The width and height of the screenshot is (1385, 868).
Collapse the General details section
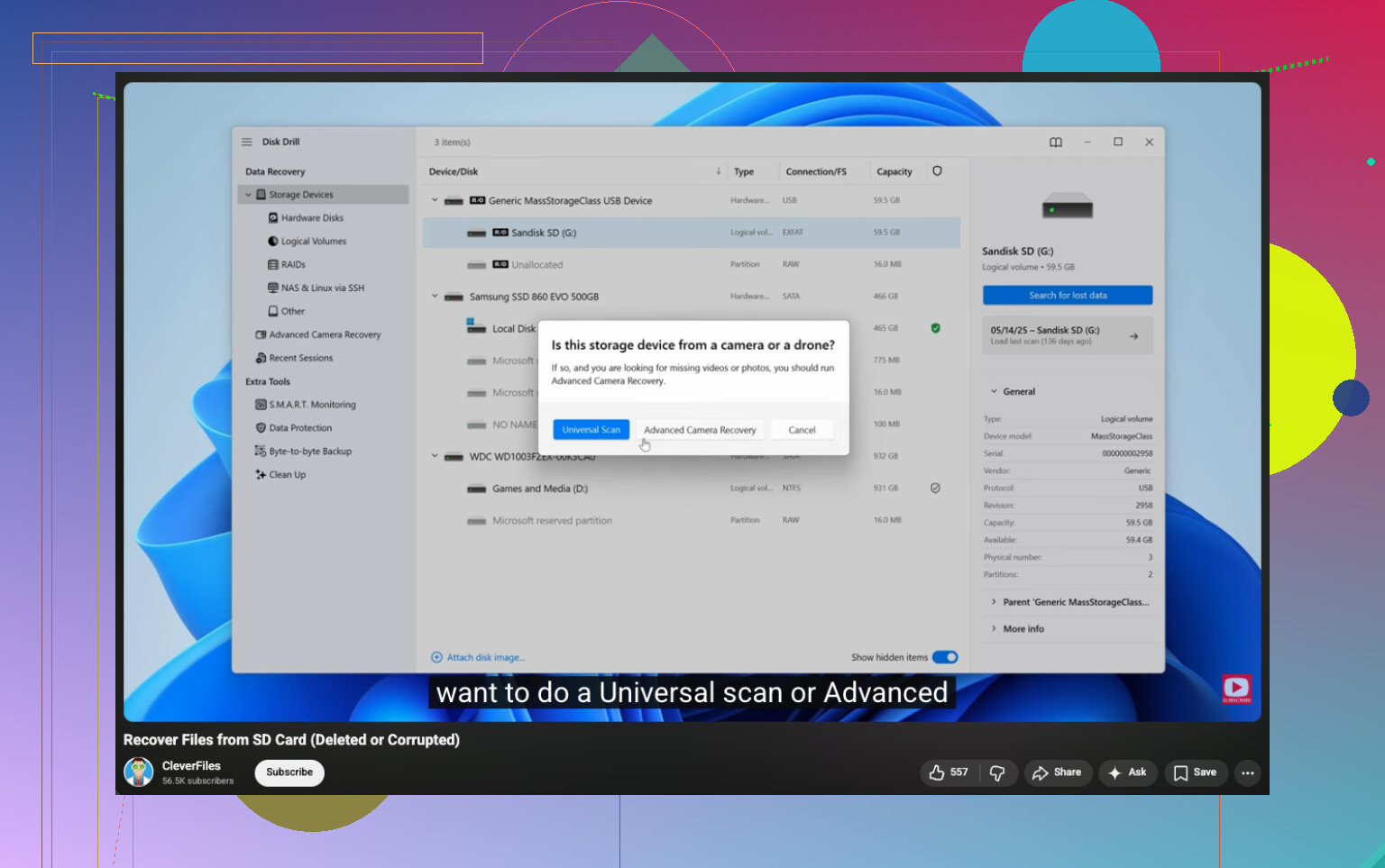[995, 392]
